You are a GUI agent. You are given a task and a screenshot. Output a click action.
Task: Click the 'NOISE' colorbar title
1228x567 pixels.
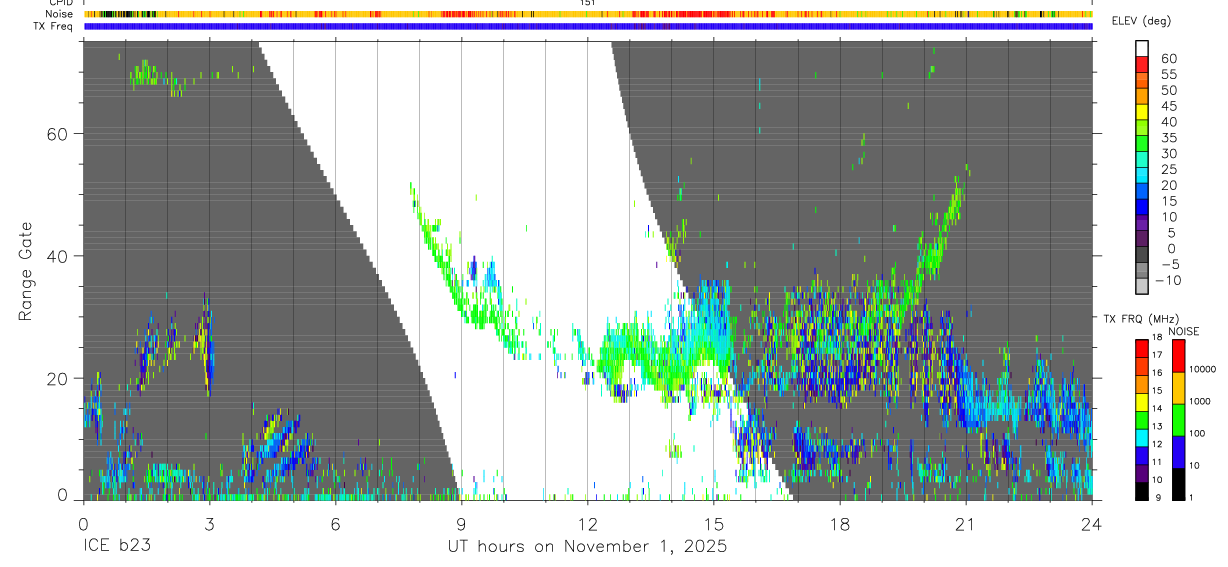point(1183,331)
